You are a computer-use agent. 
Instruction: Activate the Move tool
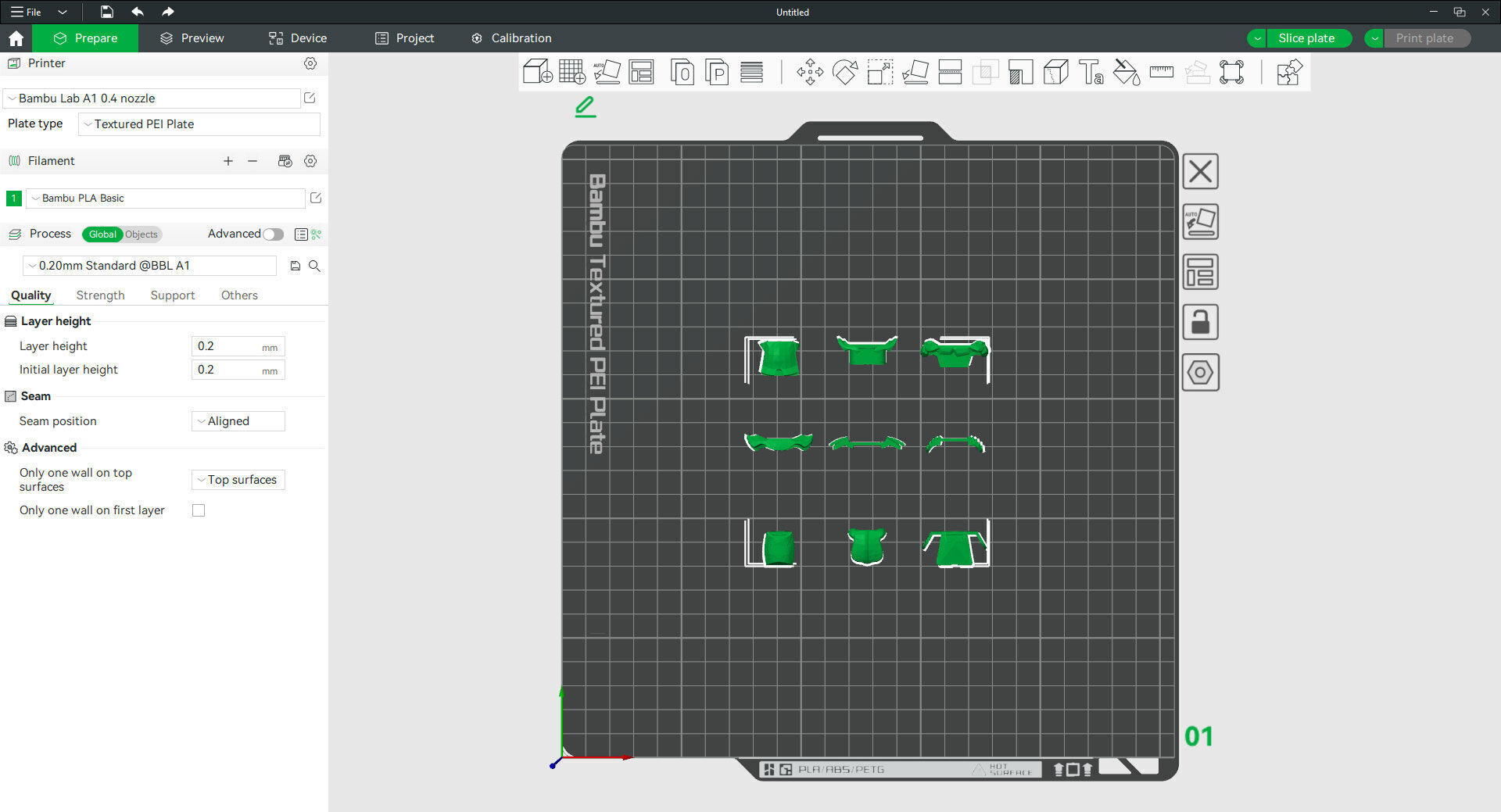[x=810, y=72]
